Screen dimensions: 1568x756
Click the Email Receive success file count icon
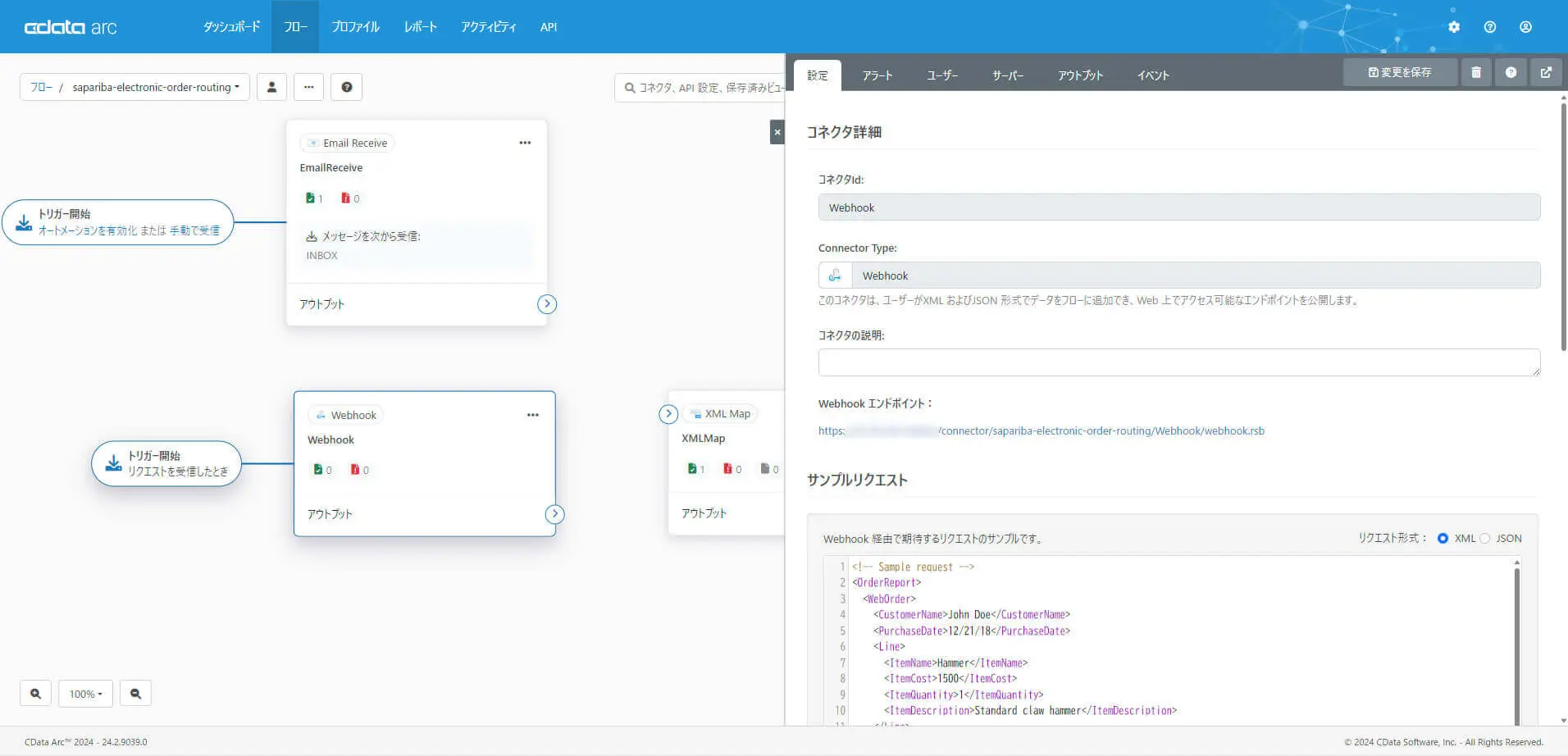pos(310,198)
